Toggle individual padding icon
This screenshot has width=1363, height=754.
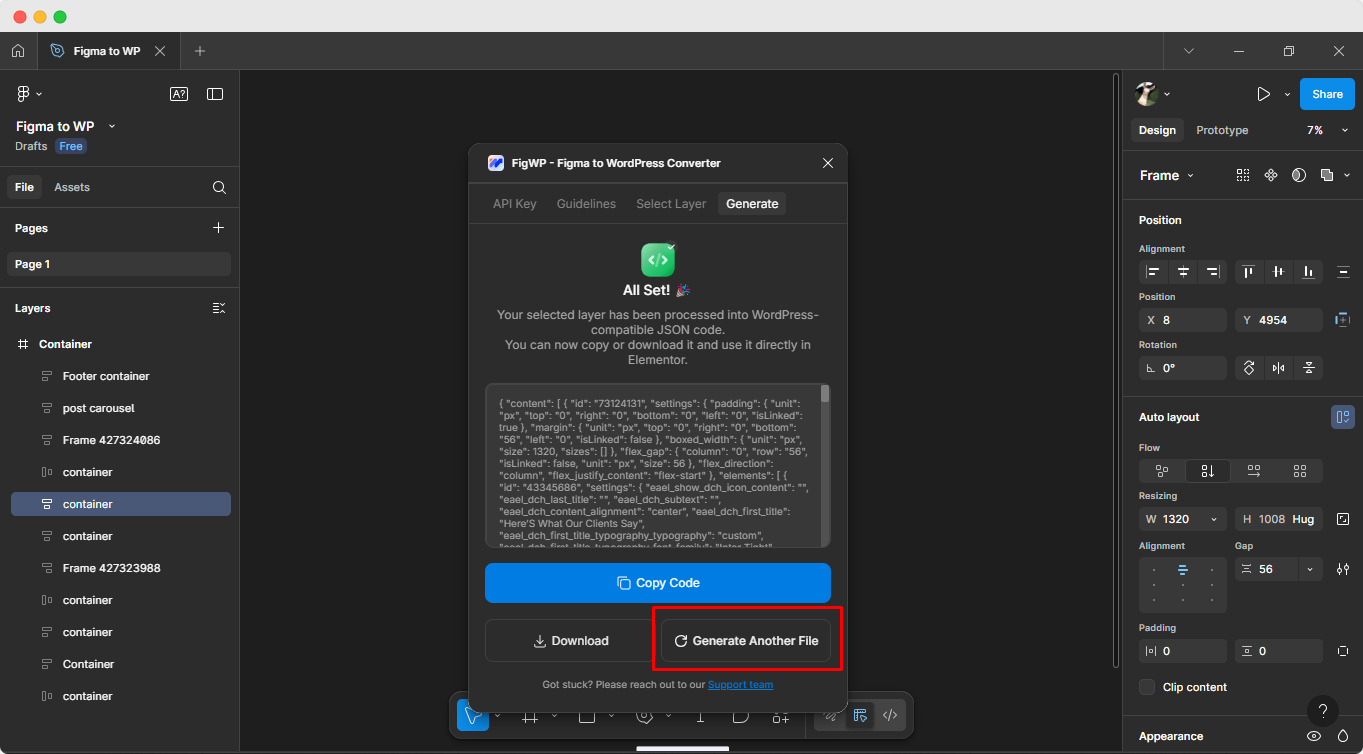tap(1343, 651)
